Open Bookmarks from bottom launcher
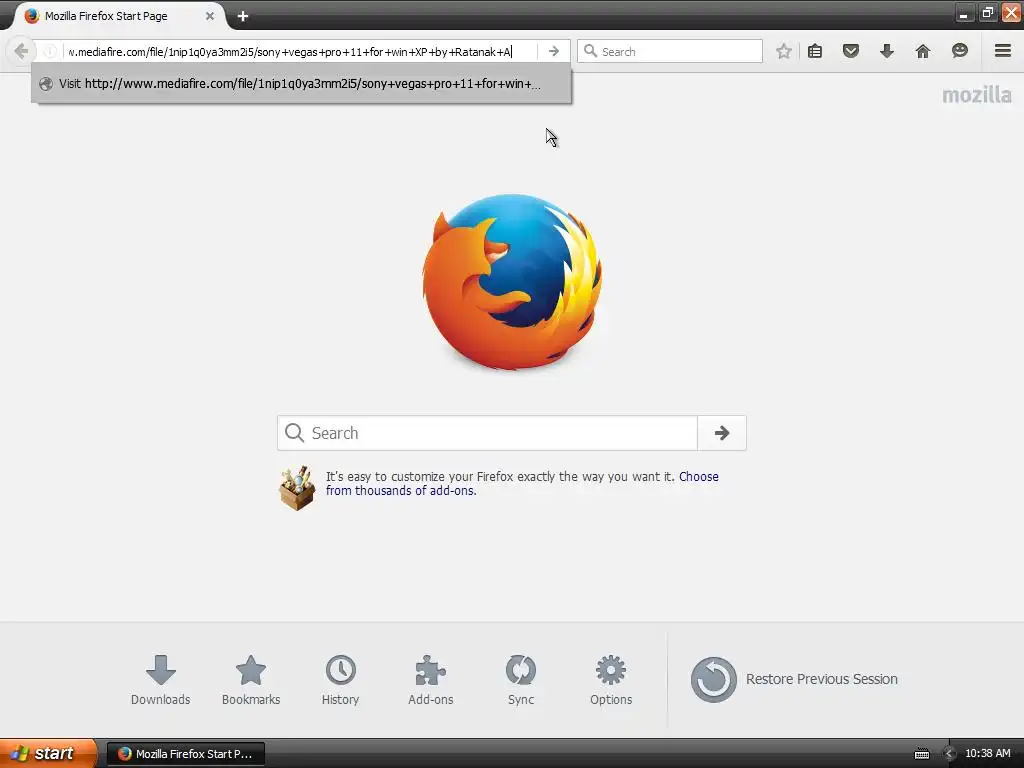This screenshot has height=768, width=1024. [251, 680]
